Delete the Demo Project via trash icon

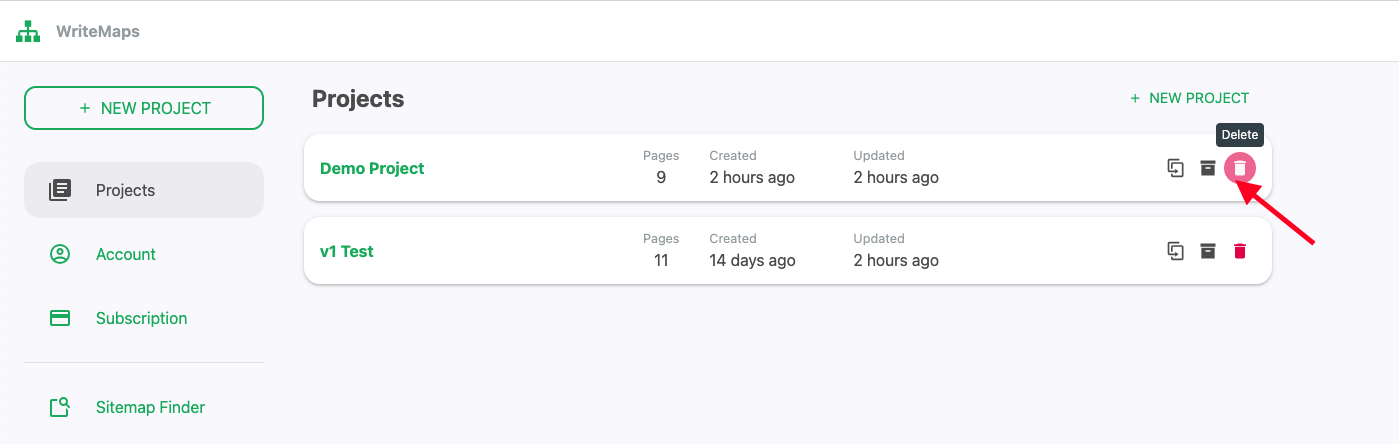click(x=1240, y=168)
